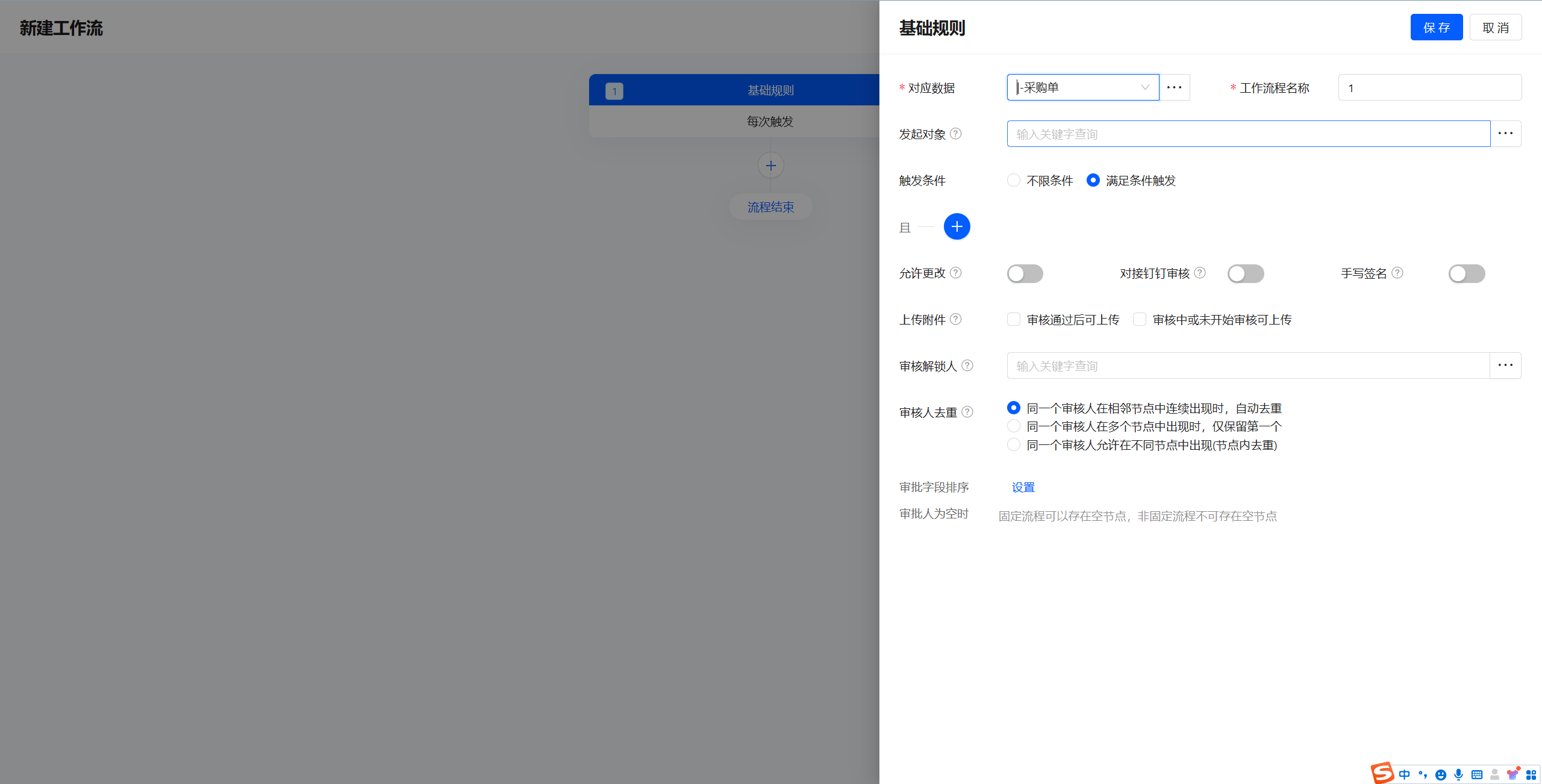Switch Sogou Chinese/English mode indicator
Screen dimensions: 1542x784
click(1405, 775)
